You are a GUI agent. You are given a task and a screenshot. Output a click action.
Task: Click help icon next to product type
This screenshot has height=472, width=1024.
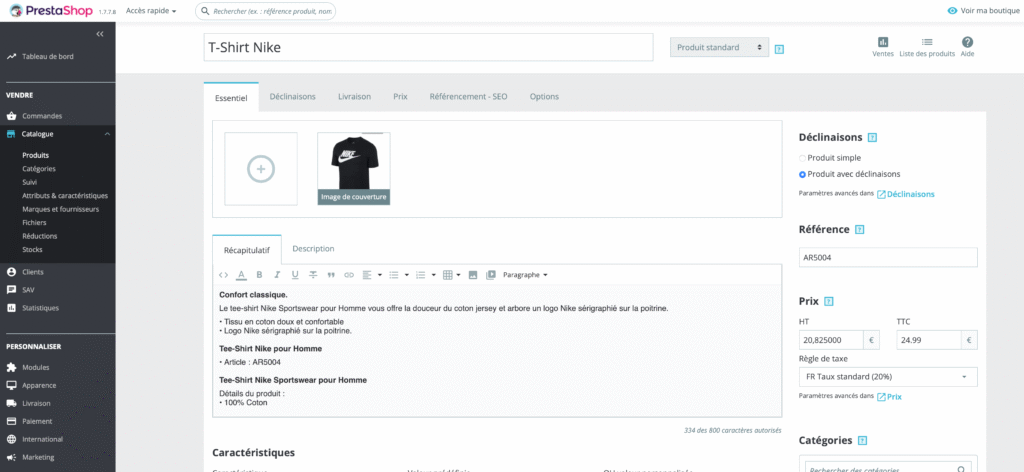(x=779, y=49)
